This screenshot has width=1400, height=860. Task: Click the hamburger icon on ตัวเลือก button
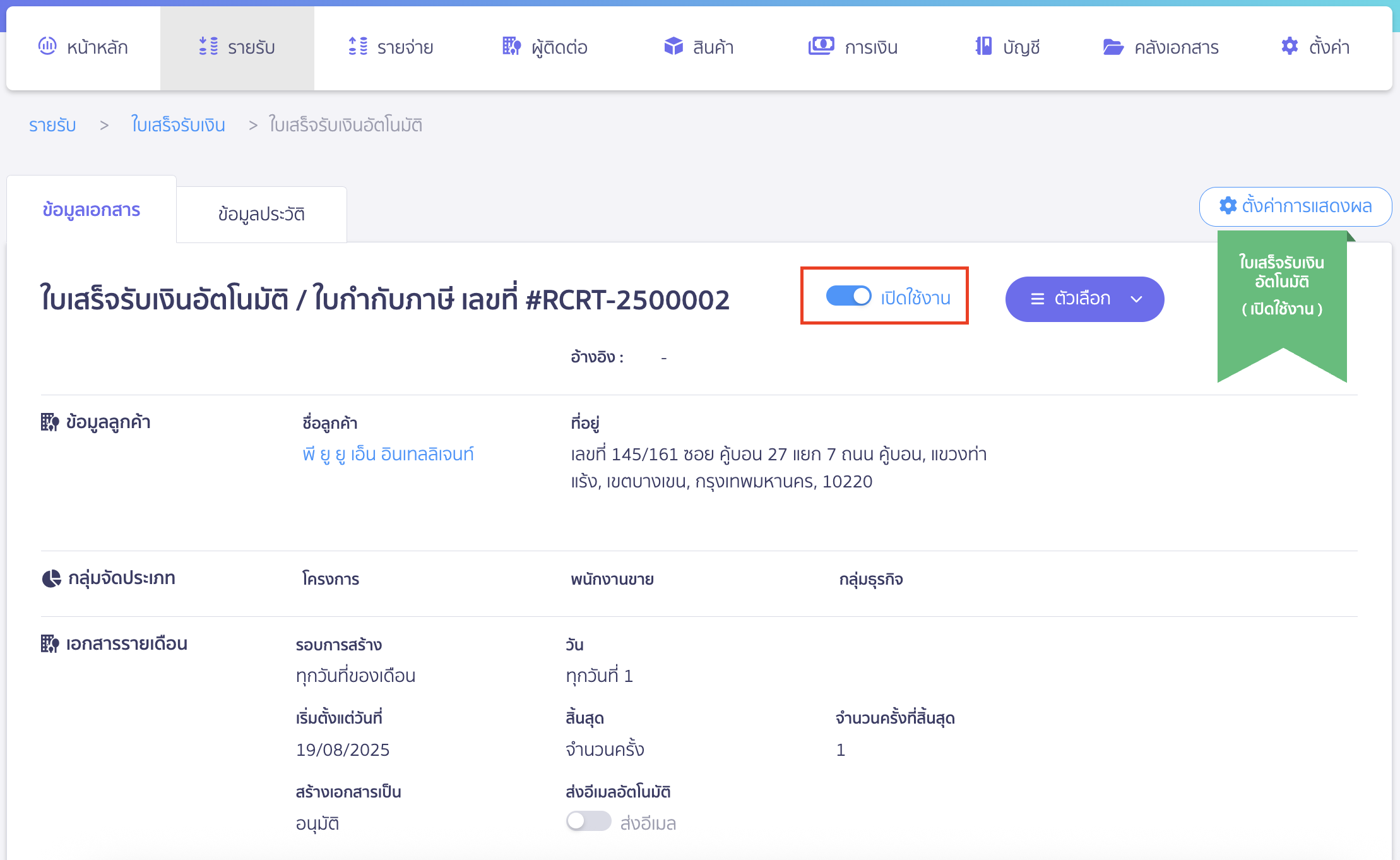point(1037,299)
